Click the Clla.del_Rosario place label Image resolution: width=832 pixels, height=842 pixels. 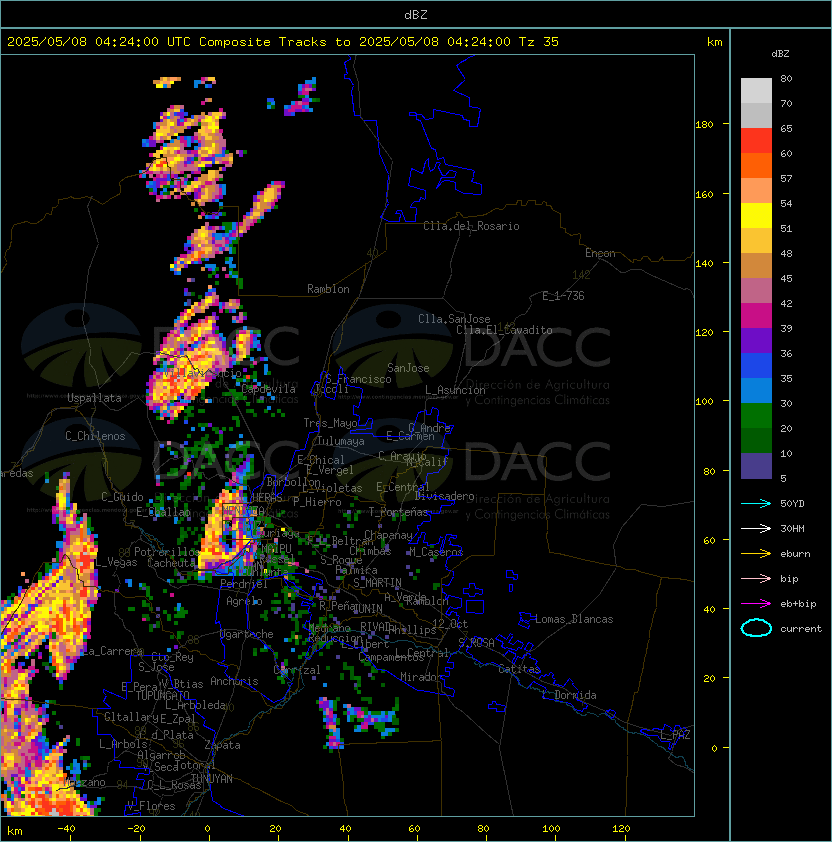(x=471, y=226)
